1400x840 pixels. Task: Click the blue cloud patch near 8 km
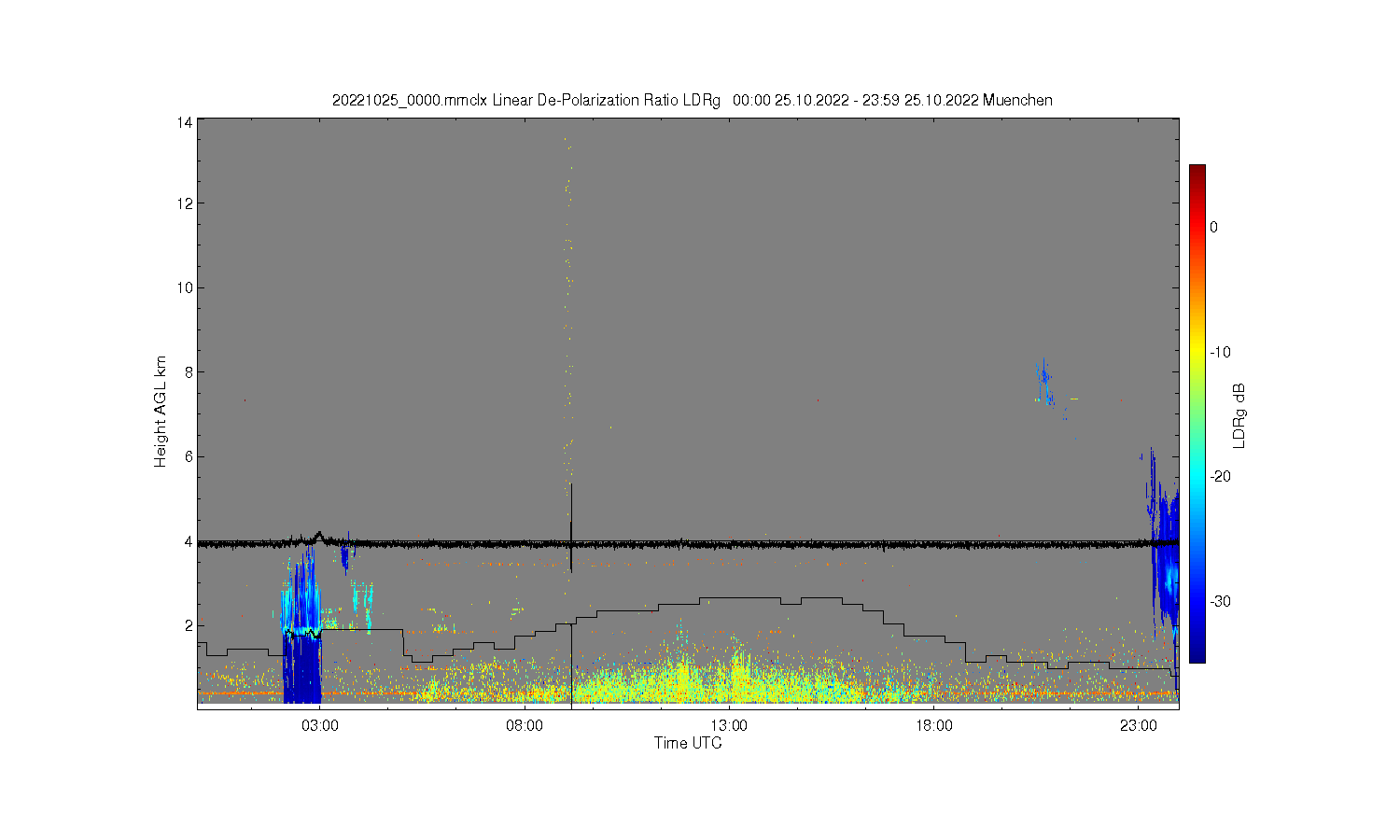1043,381
